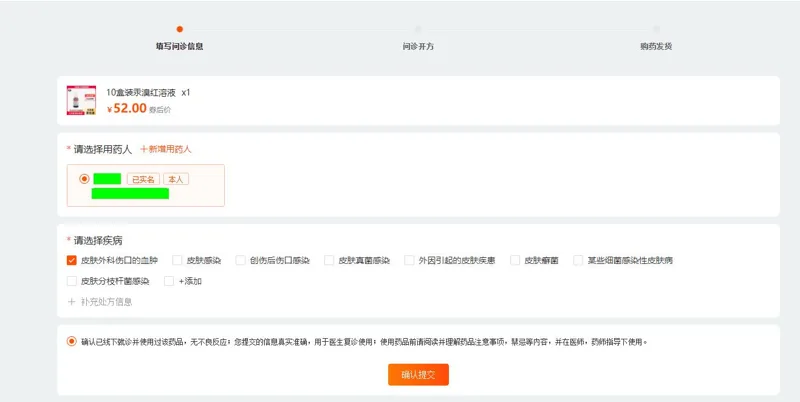The width and height of the screenshot is (800, 402).
Task: Check 外因引起的皮肤疾患 checkbox
Action: tap(409, 260)
